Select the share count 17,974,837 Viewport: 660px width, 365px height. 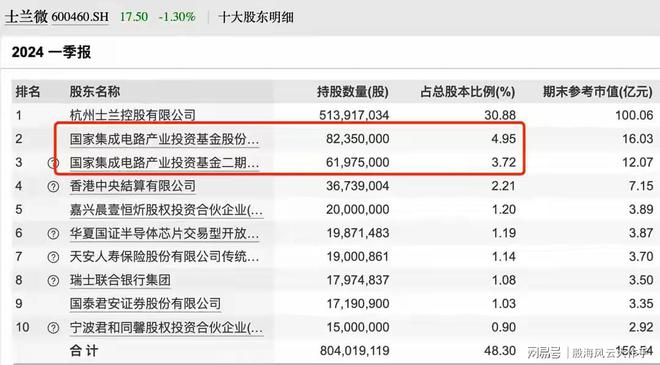(x=358, y=280)
